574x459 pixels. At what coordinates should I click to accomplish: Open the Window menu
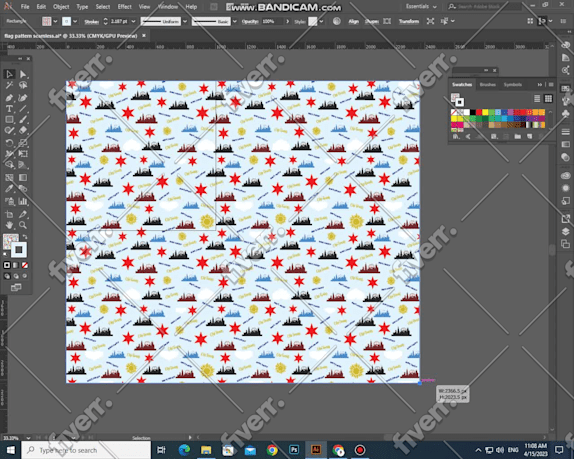[x=168, y=7]
